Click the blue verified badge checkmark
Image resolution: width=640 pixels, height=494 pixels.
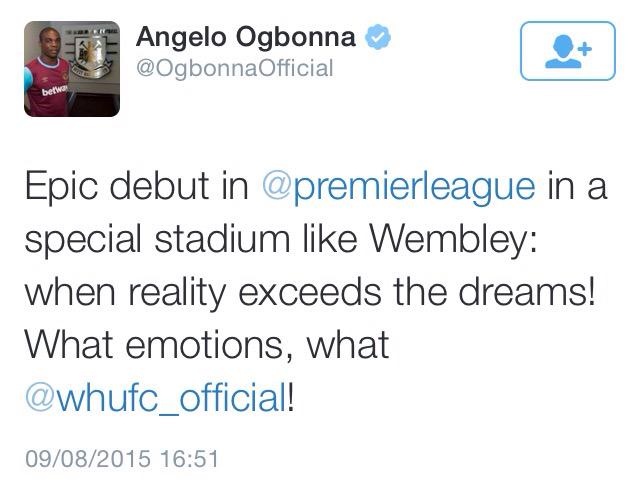[x=378, y=37]
